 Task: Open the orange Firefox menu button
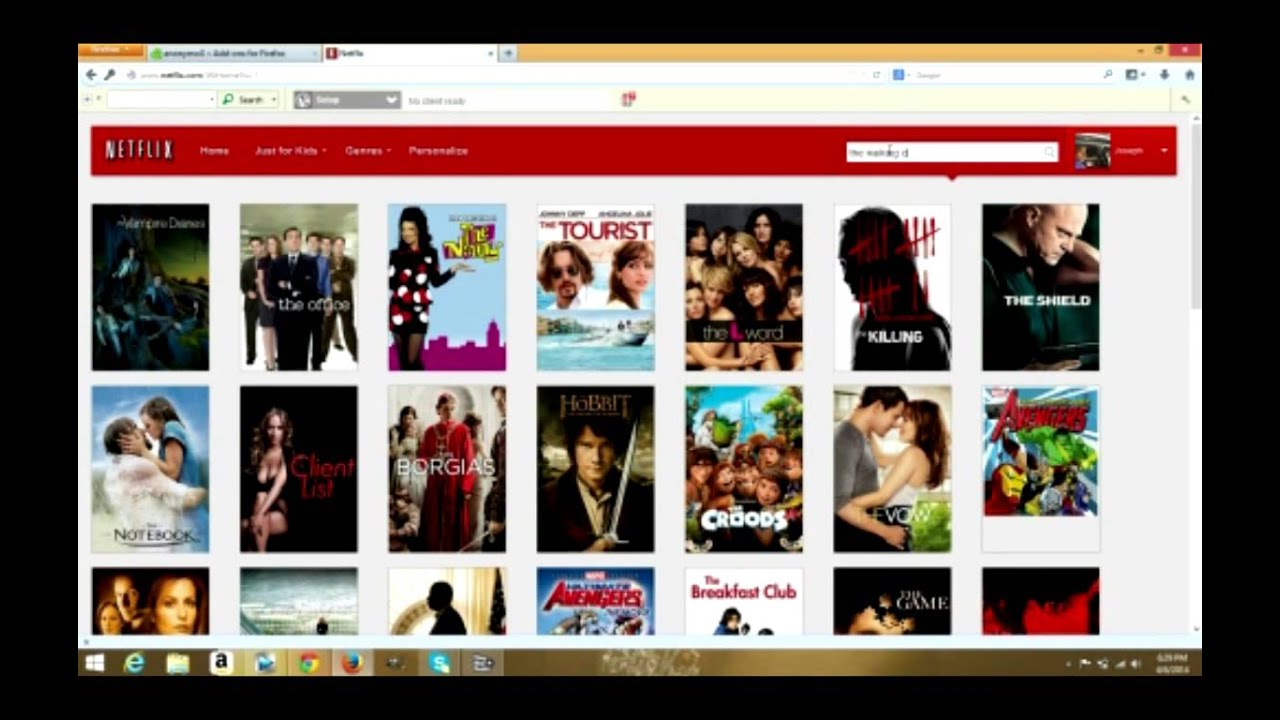[110, 50]
